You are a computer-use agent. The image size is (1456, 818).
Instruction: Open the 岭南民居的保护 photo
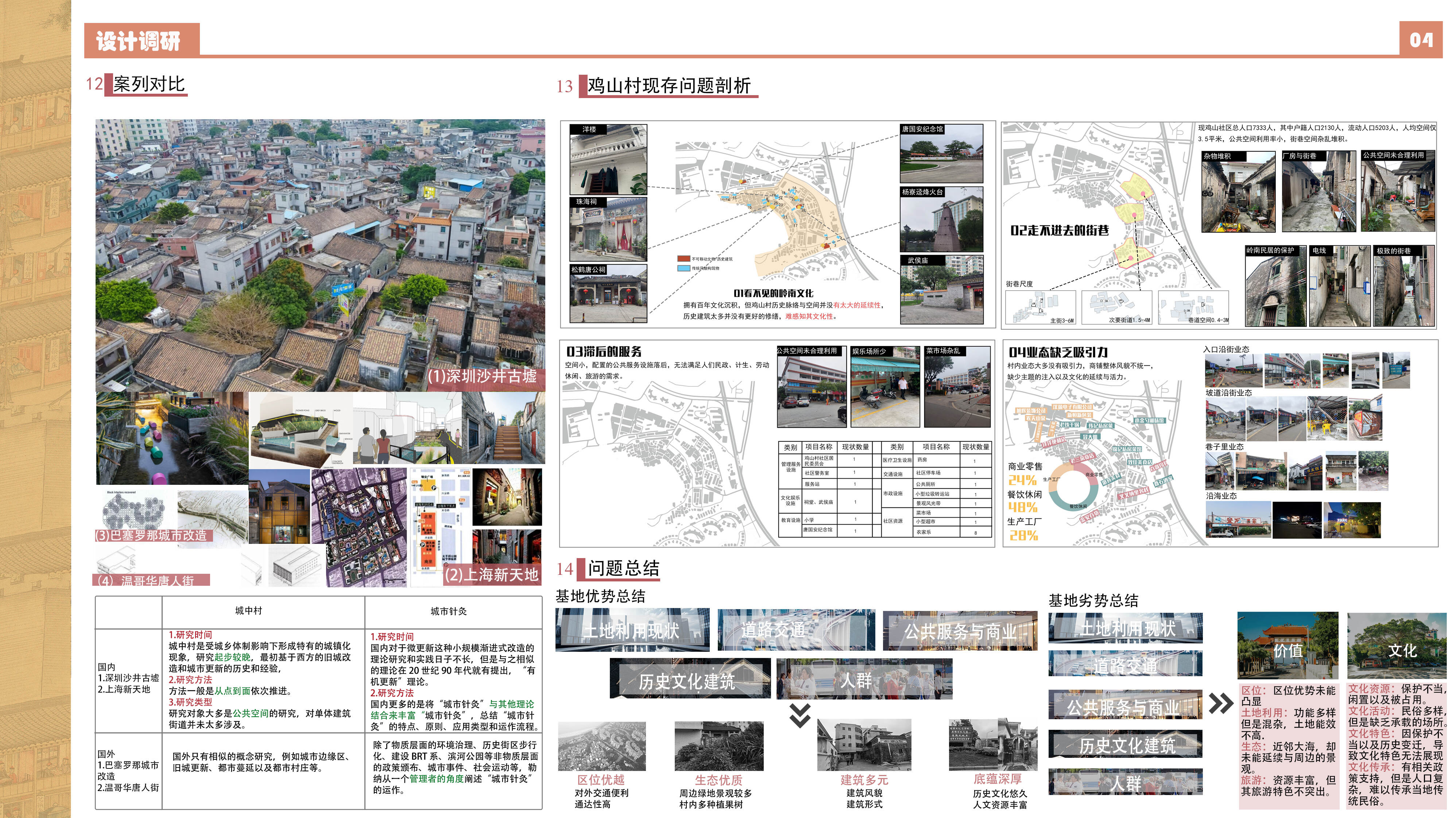coord(1276,286)
